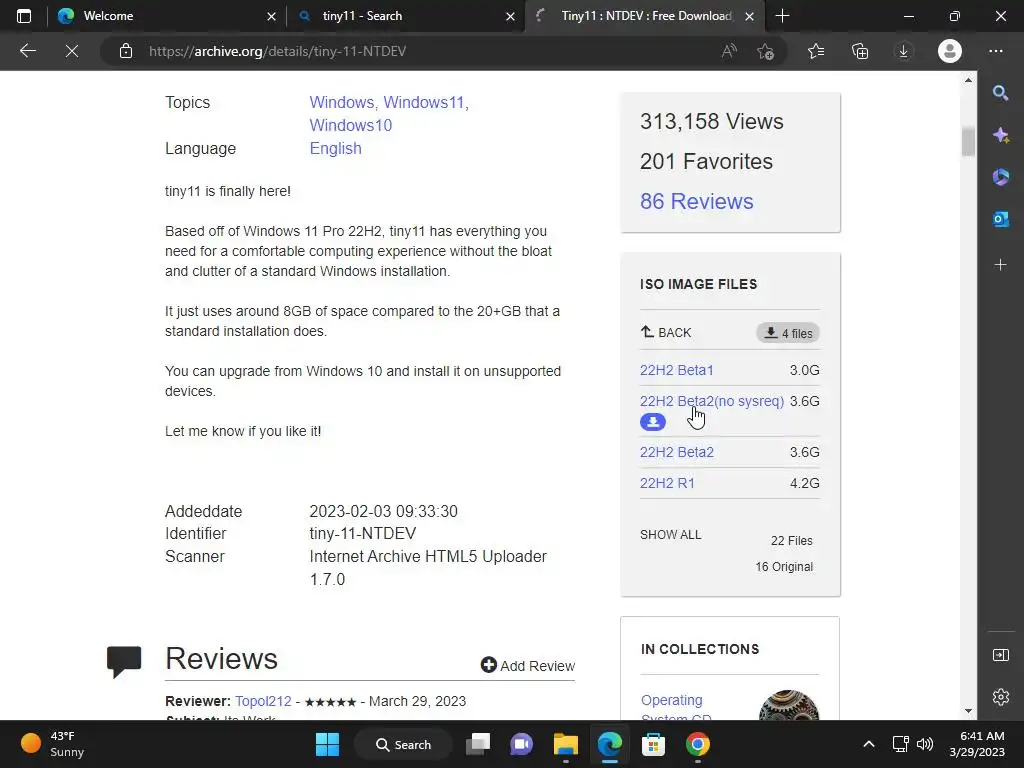Click the scrollbar down arrow
This screenshot has width=1024, height=768.
(968, 711)
